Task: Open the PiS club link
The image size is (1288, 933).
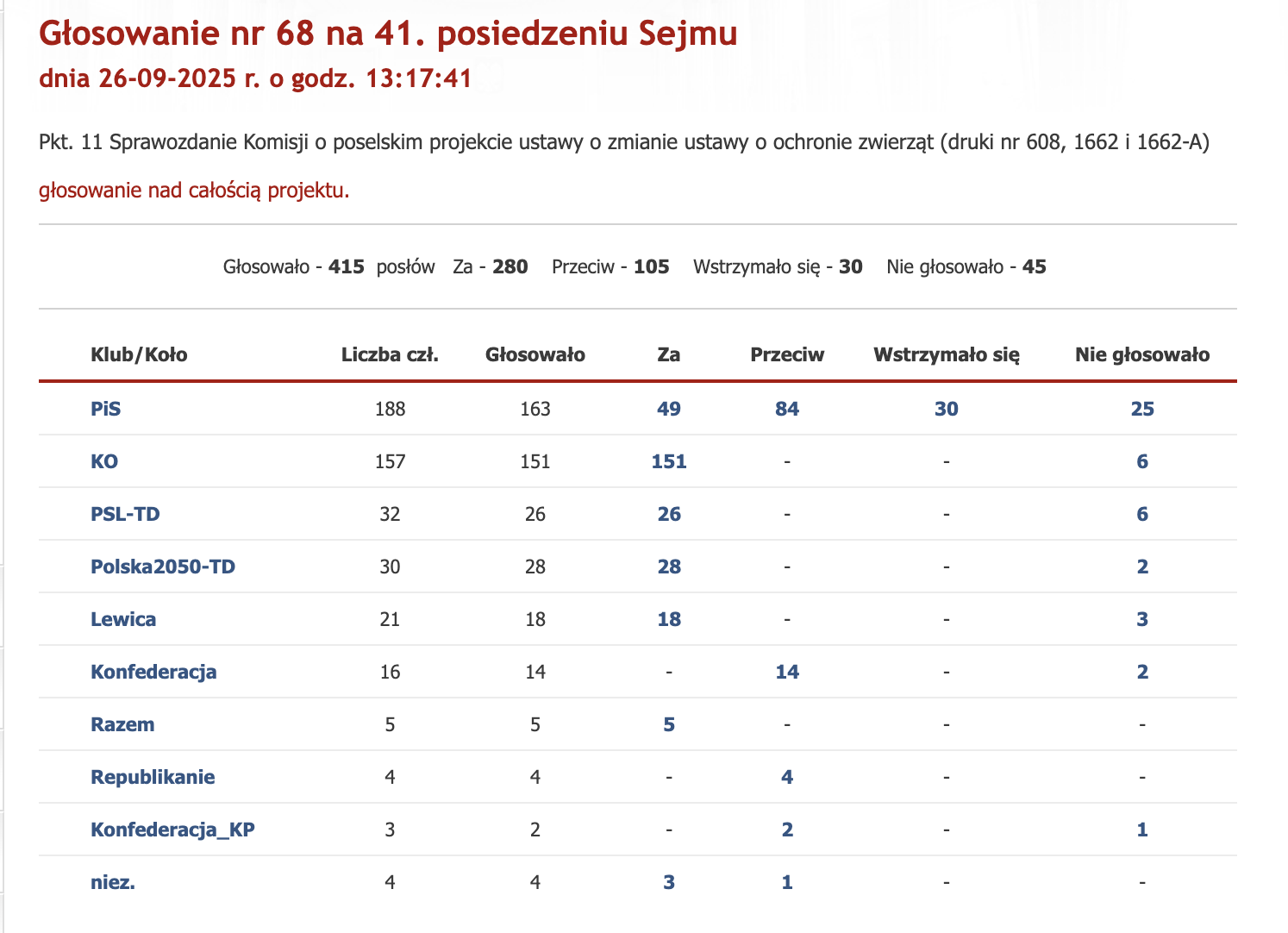Action: click(106, 409)
